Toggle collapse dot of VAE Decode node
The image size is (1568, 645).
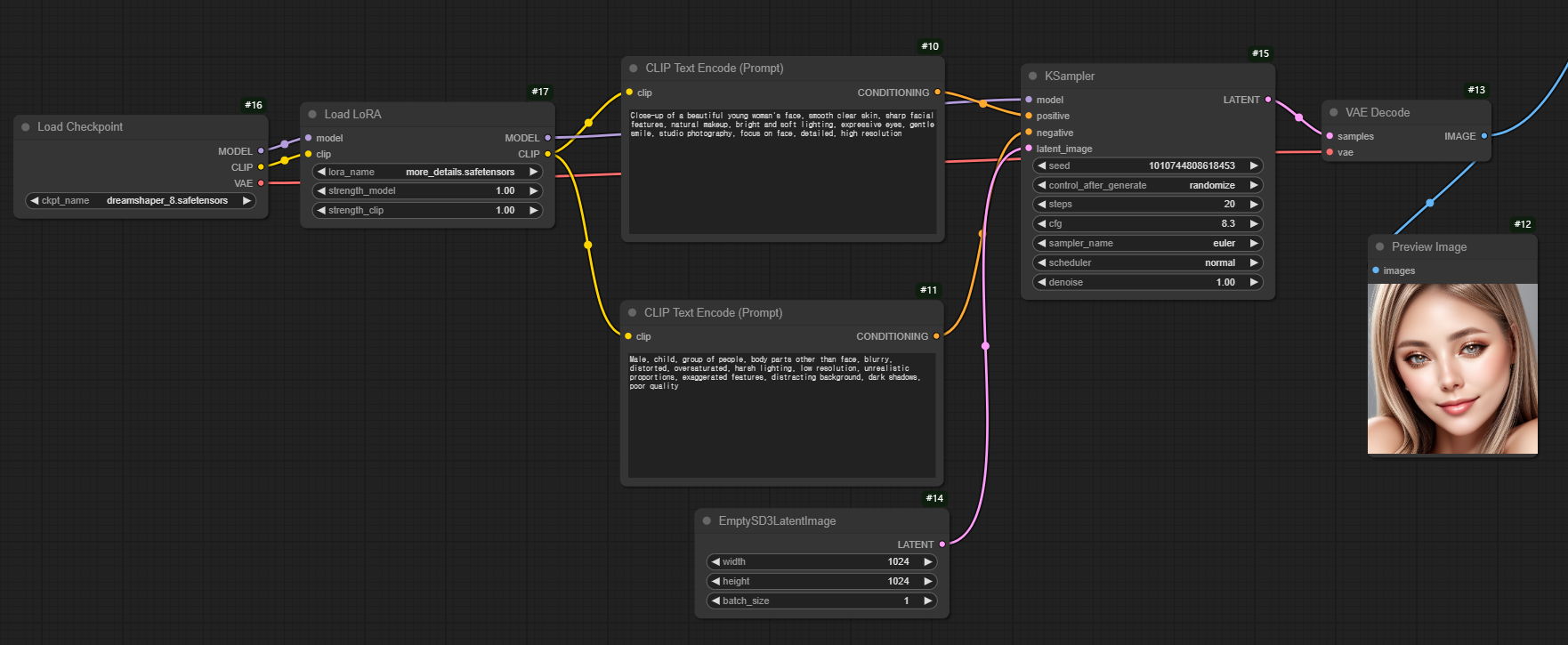[x=1334, y=113]
